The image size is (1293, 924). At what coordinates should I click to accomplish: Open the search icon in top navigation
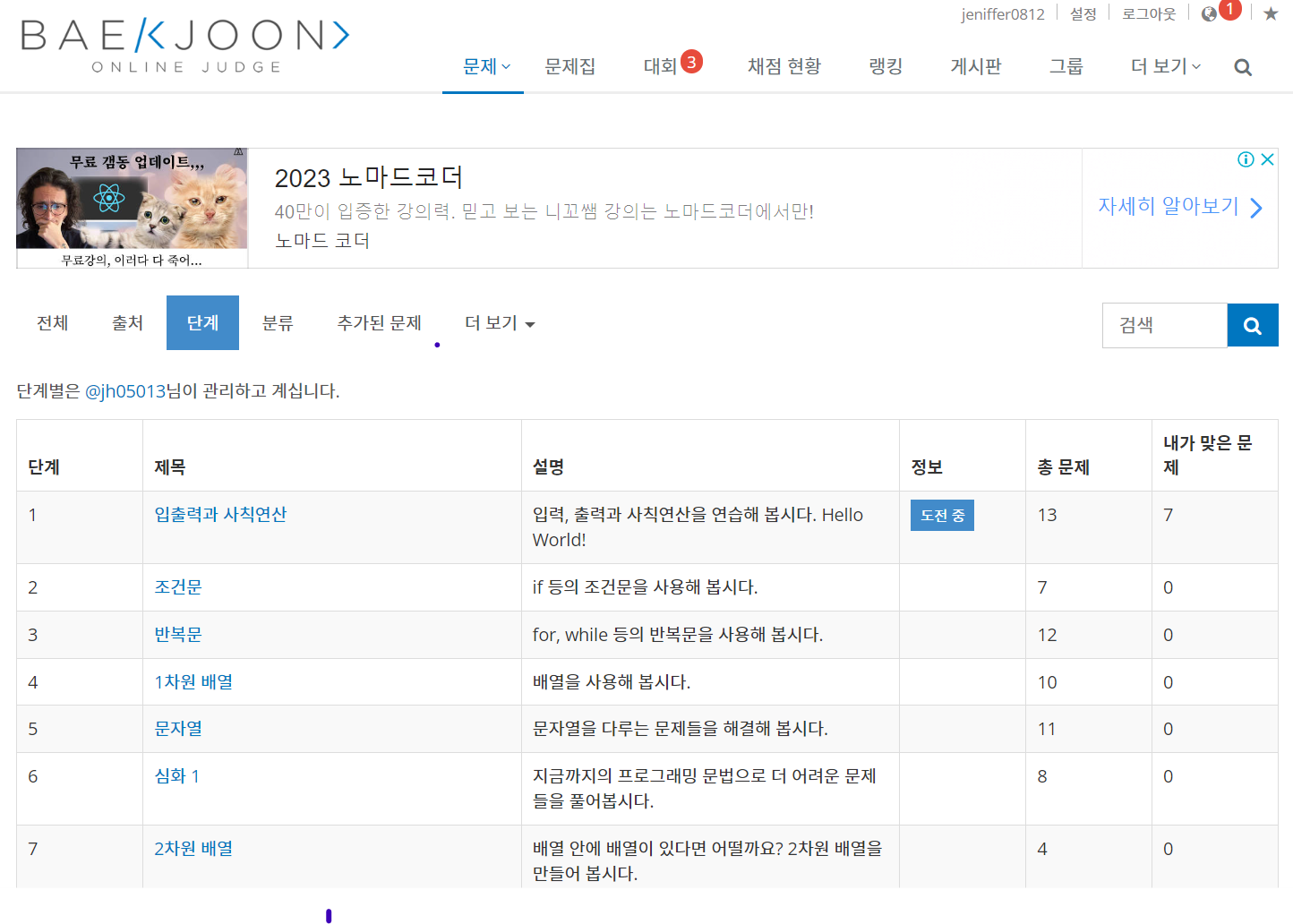1243,67
